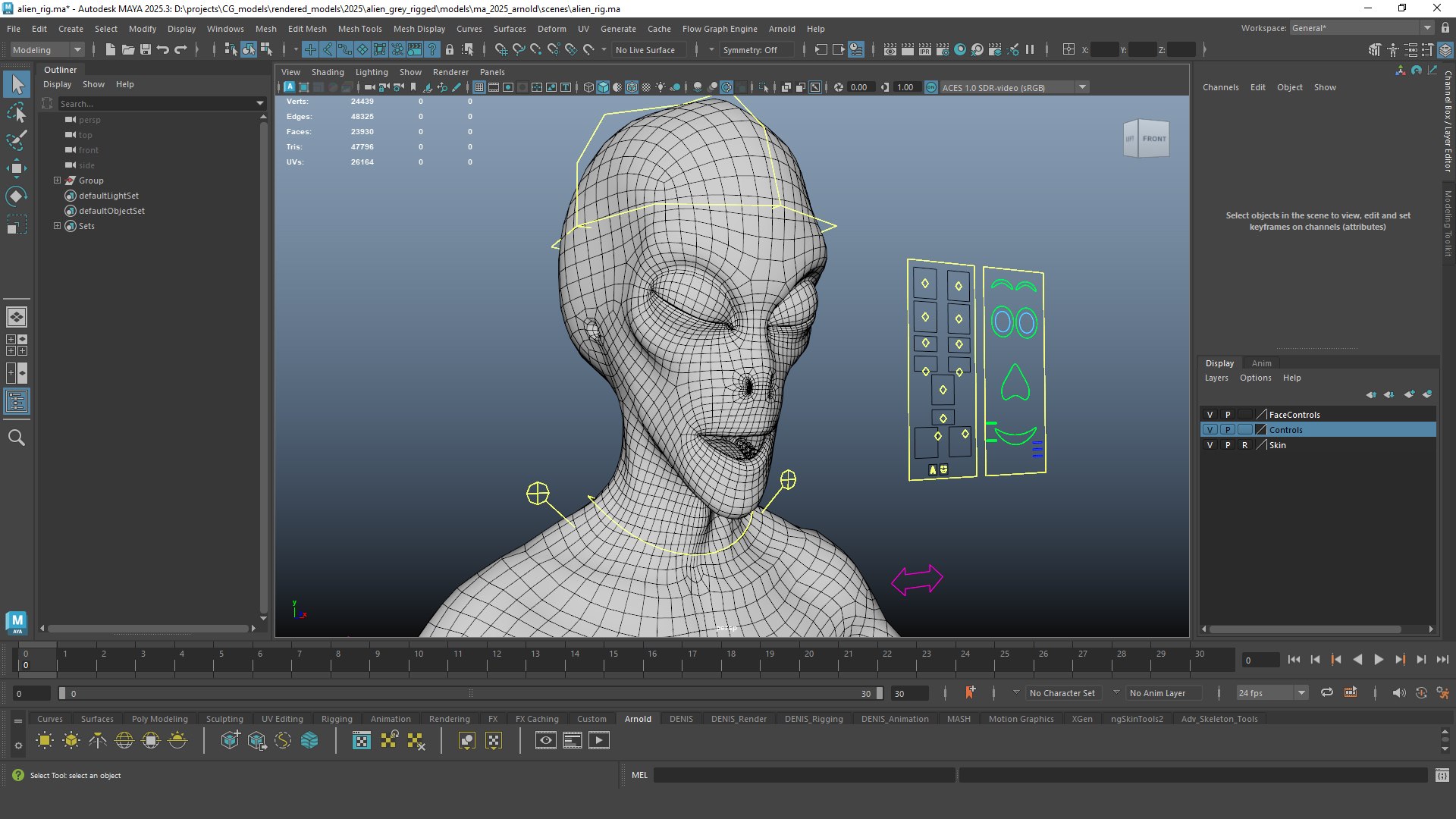Click the Arnold Area Light shelf icon
Screen dimensions: 1456x819
(45, 740)
